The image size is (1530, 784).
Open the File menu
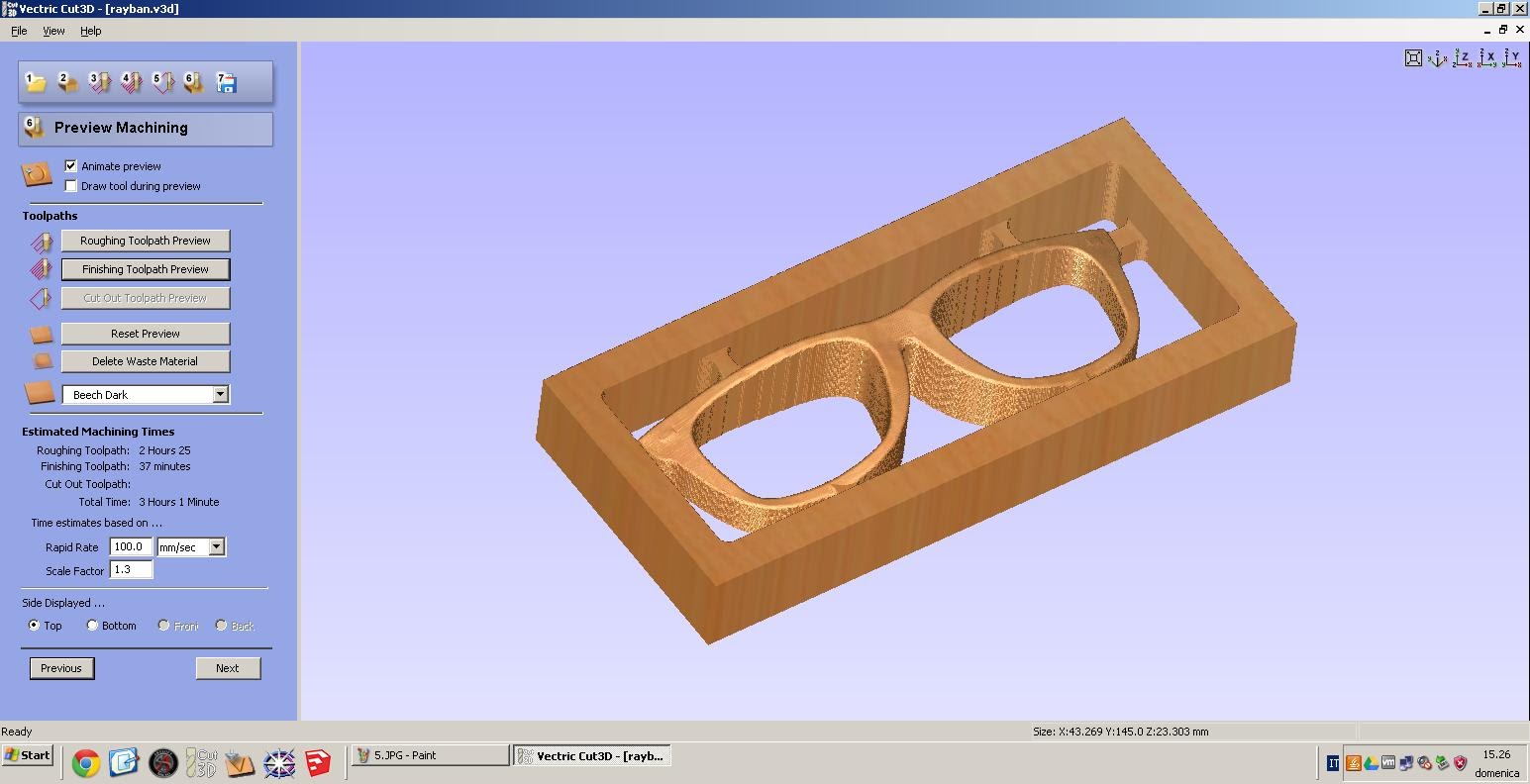pos(19,31)
